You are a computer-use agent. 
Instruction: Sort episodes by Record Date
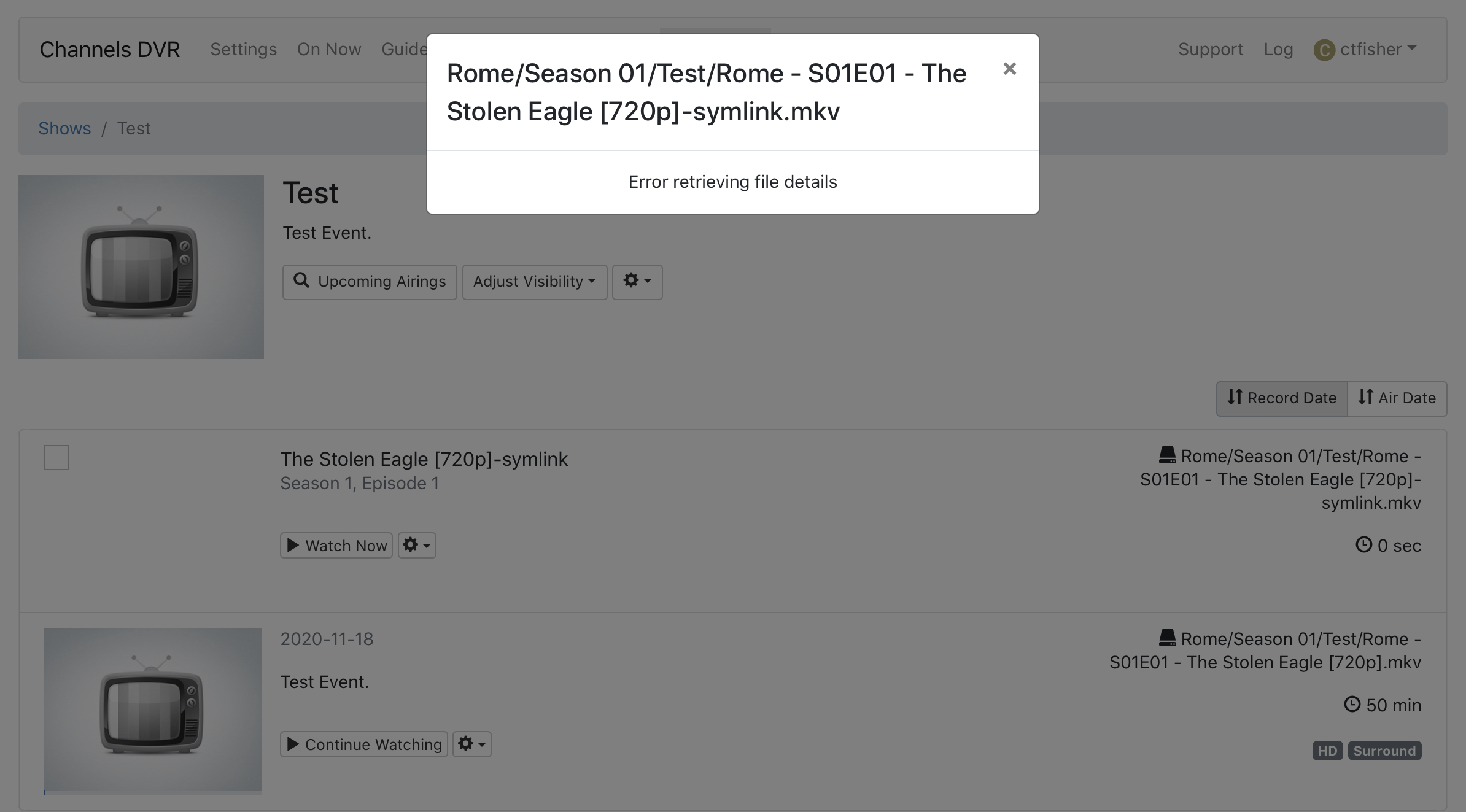click(x=1282, y=398)
